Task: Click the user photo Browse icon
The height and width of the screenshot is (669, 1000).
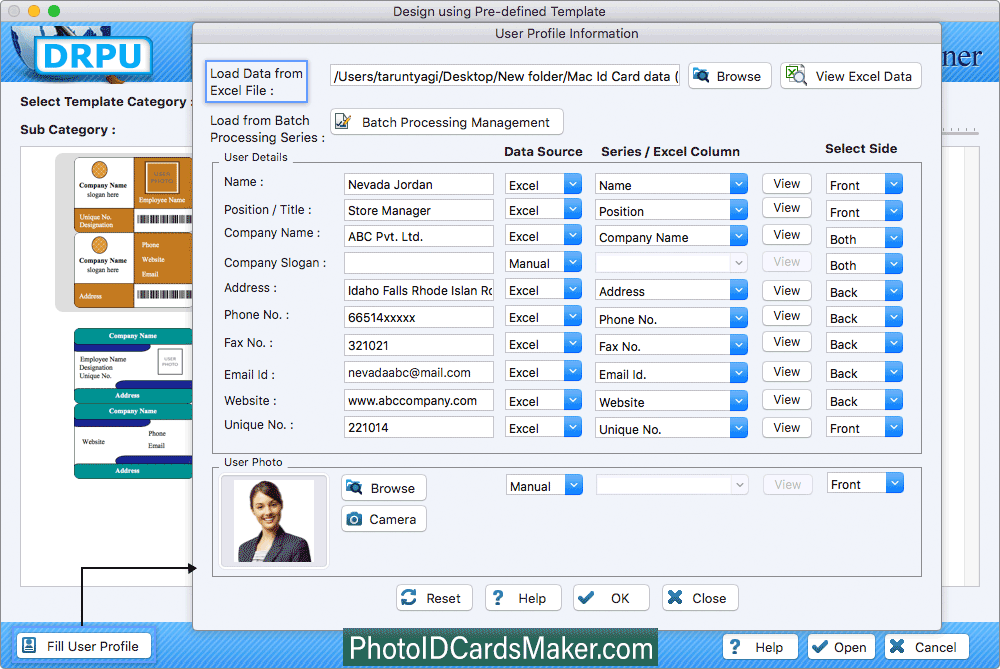Action: [x=354, y=488]
